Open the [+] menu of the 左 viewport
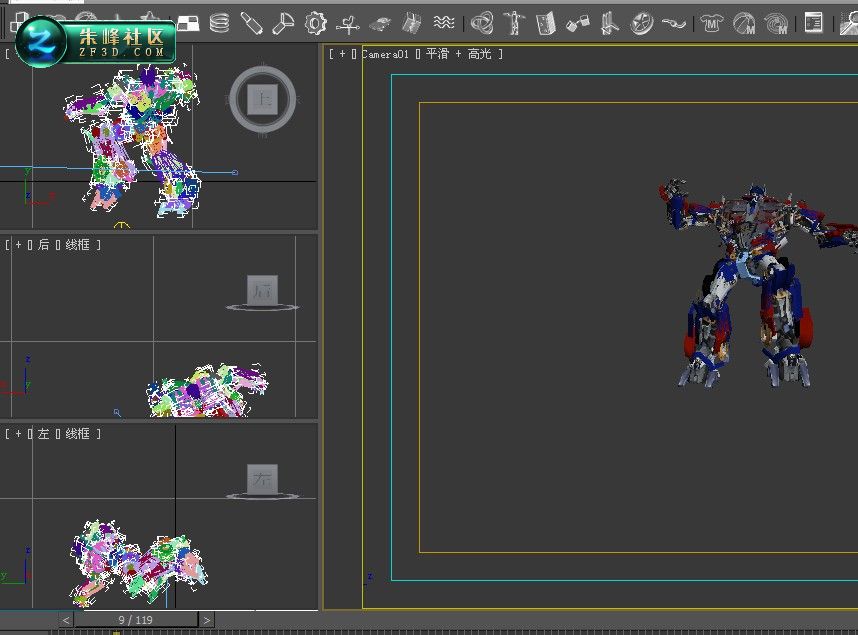This screenshot has height=635, width=858. [19, 434]
